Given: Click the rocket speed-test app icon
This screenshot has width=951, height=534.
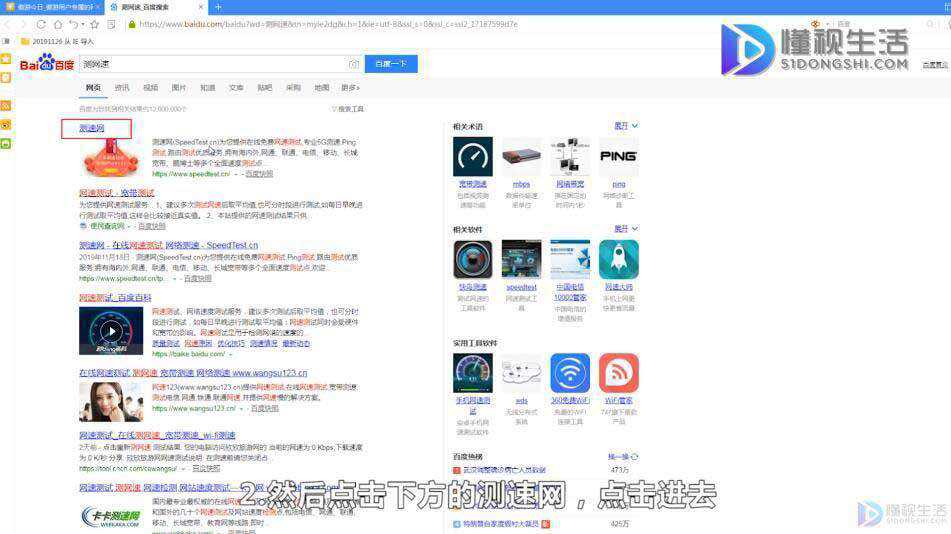Looking at the screenshot, I should pyautogui.click(x=618, y=260).
